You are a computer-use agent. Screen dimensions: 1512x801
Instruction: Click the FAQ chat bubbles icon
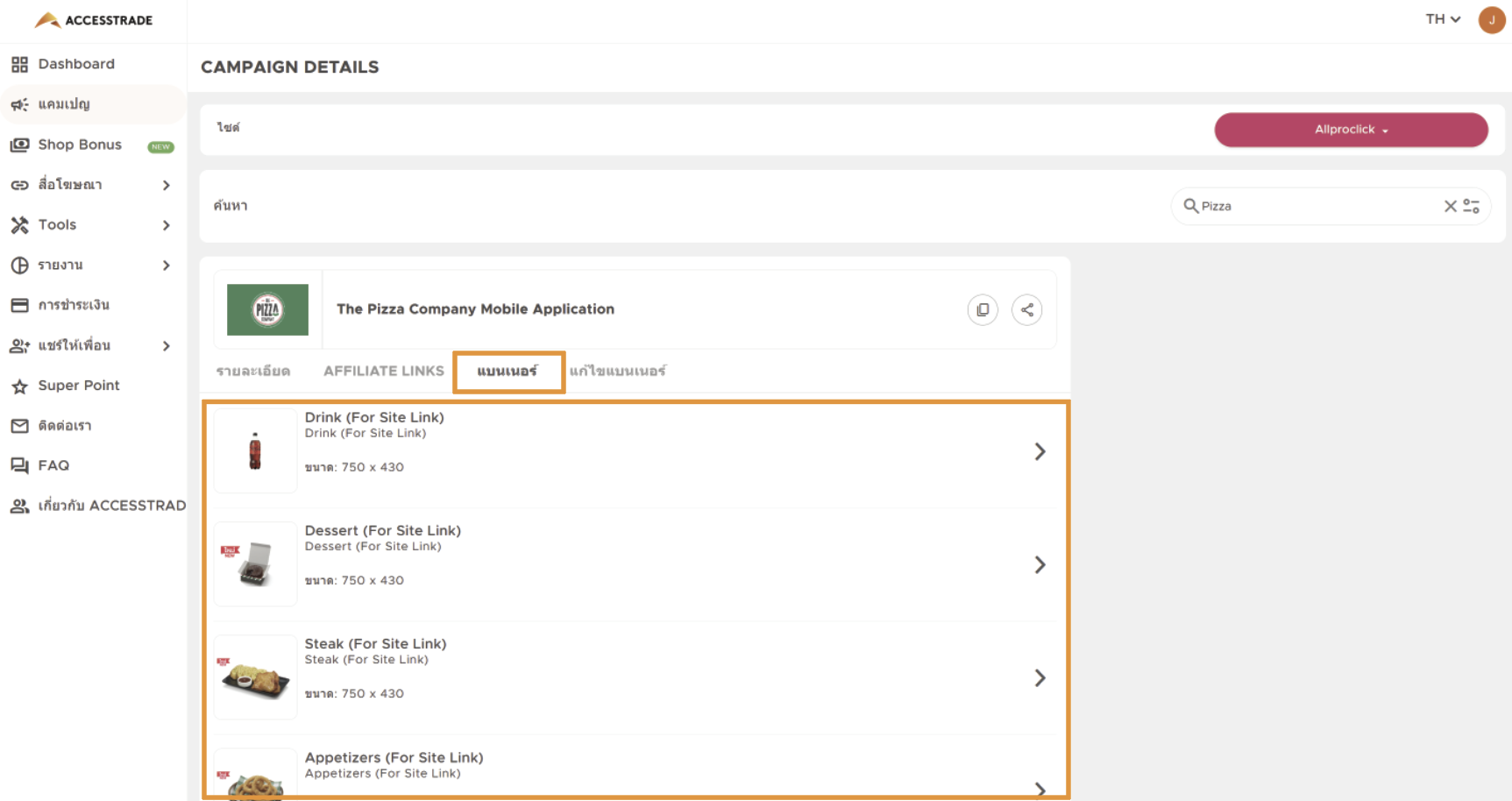click(x=19, y=465)
